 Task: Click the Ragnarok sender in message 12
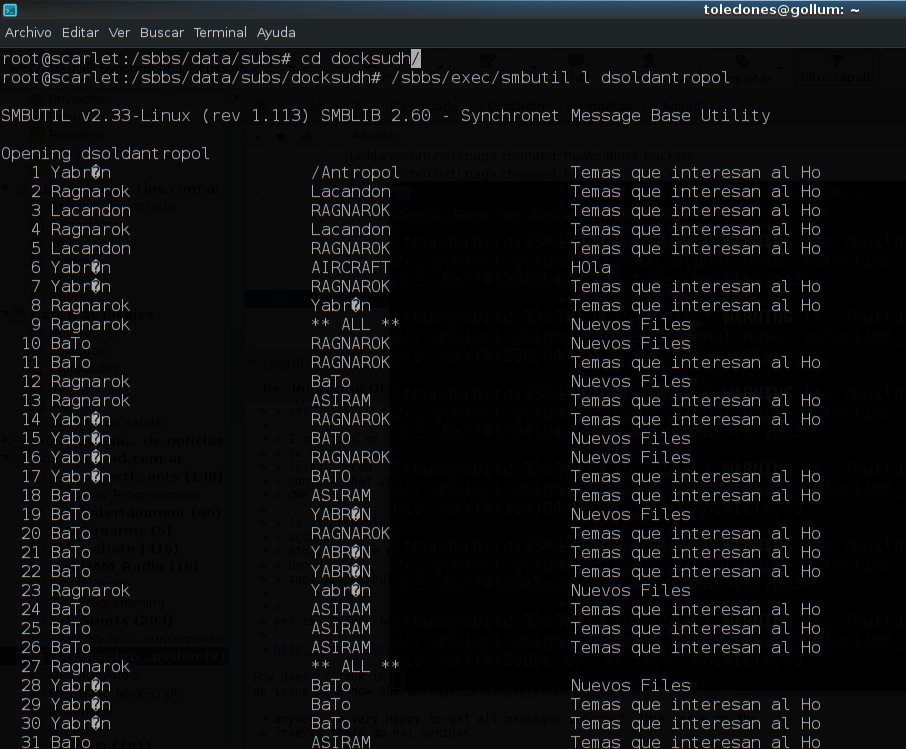coord(90,381)
